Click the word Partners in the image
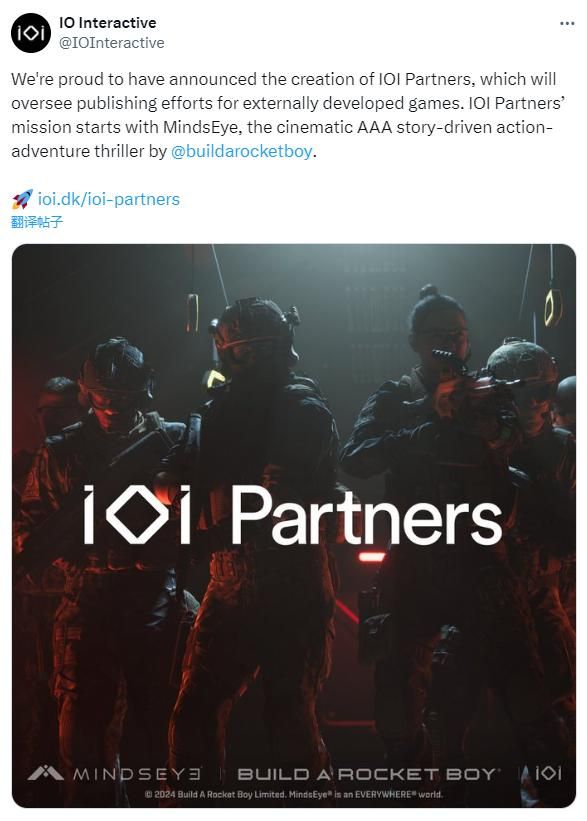587x821 pixels. [366, 514]
